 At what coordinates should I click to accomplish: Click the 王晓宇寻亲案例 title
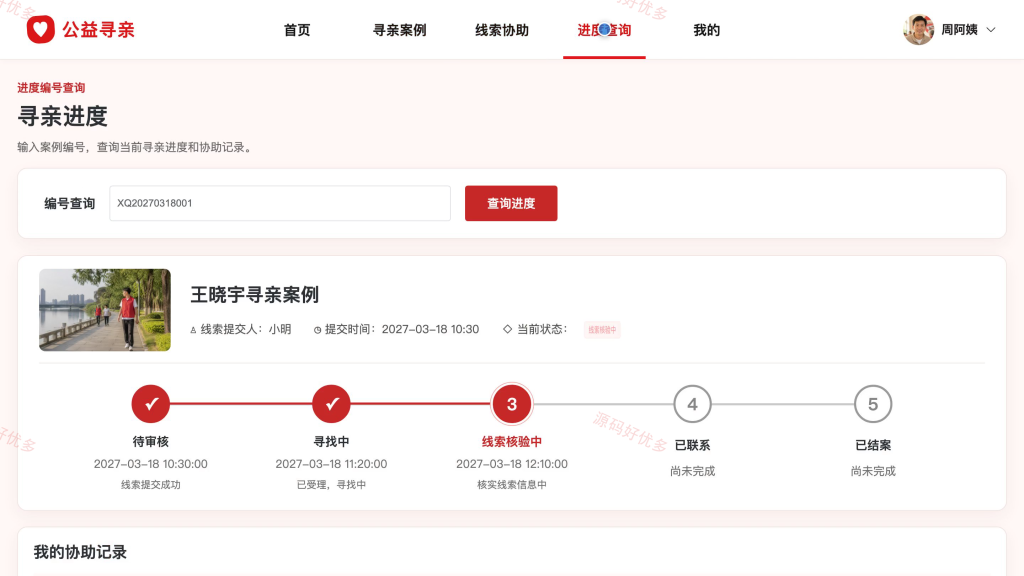254,295
